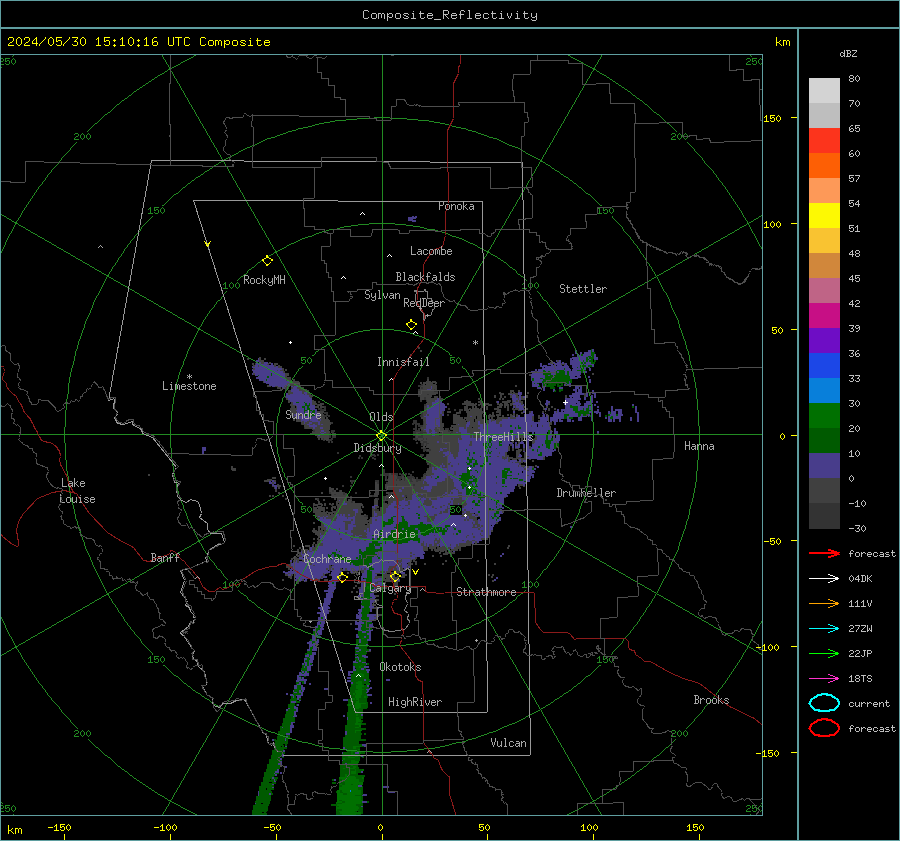
Task: Click the Sylvan label
Action: coord(382,295)
